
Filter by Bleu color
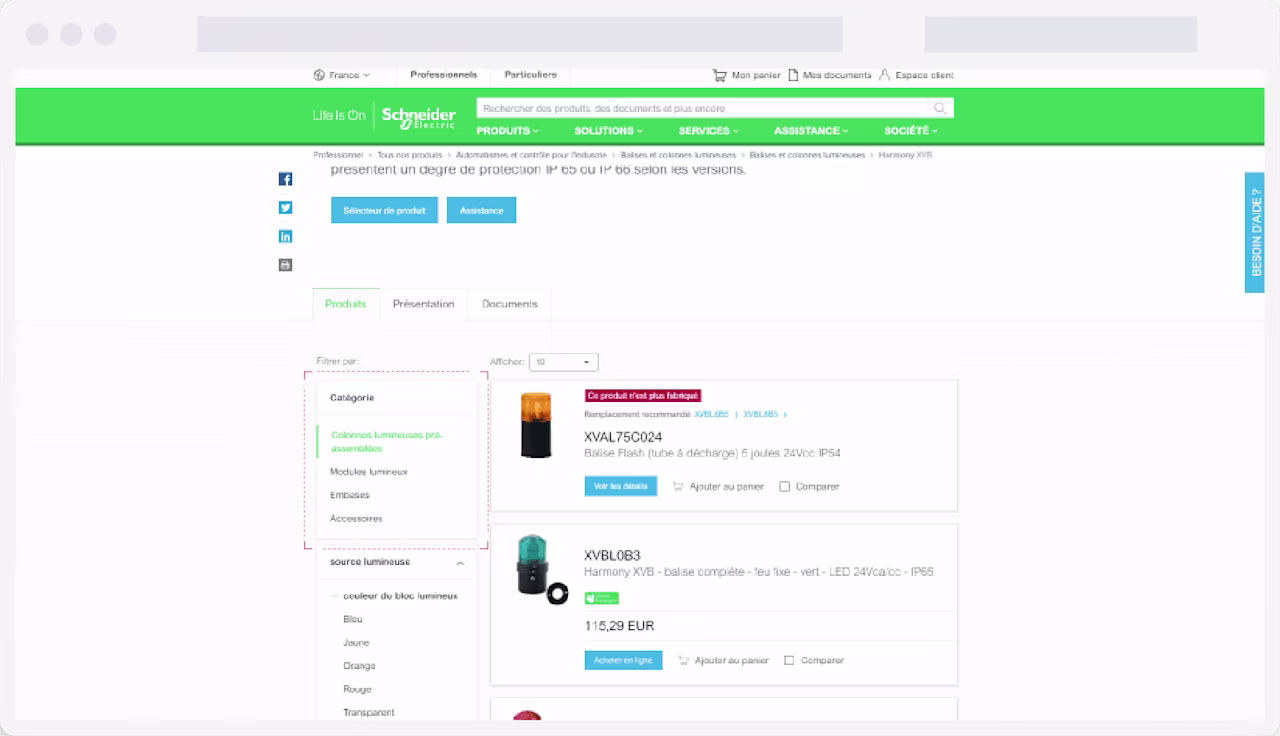[353, 620]
